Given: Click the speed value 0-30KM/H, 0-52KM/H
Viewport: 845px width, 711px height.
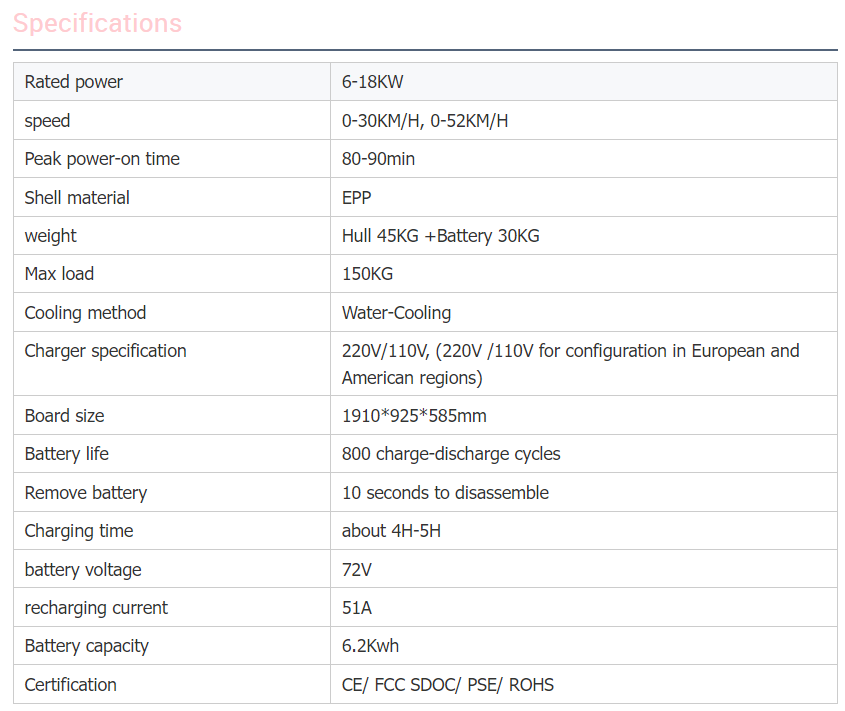Looking at the screenshot, I should (425, 121).
